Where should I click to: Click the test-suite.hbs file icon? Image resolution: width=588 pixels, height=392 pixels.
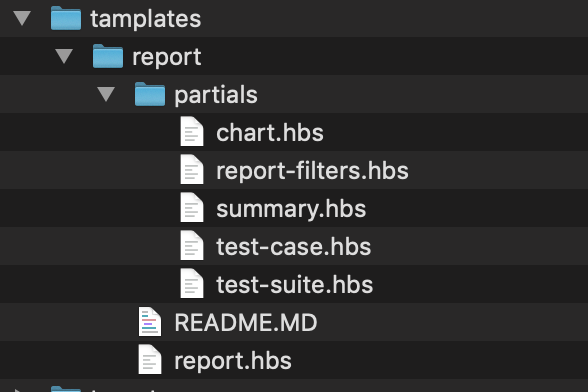(x=192, y=283)
